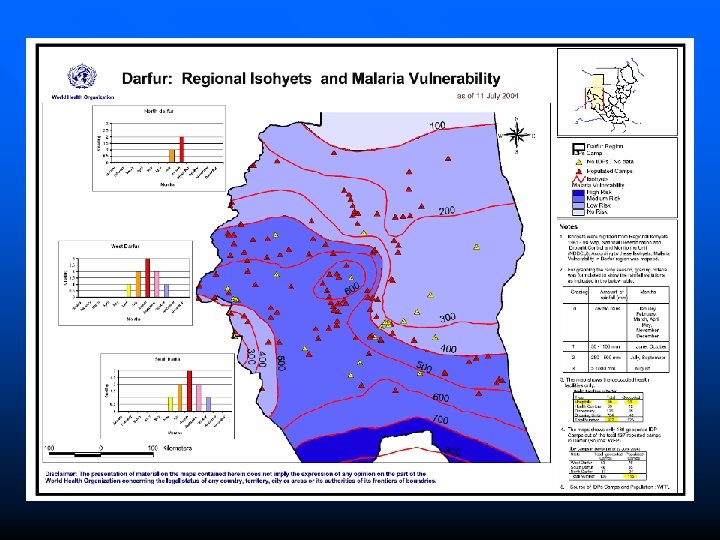Click the Disclaimer paragraph below the map
Image resolution: width=720 pixels, height=540 pixels.
(240, 477)
